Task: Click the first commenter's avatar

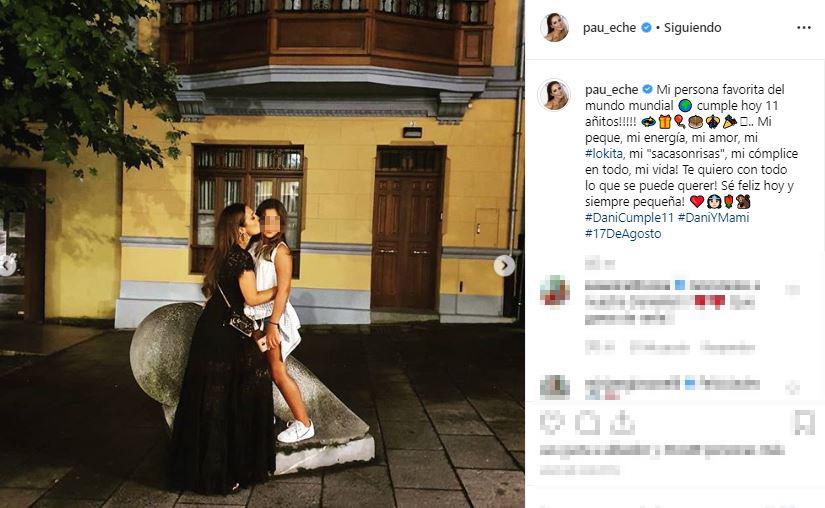Action: tap(555, 291)
